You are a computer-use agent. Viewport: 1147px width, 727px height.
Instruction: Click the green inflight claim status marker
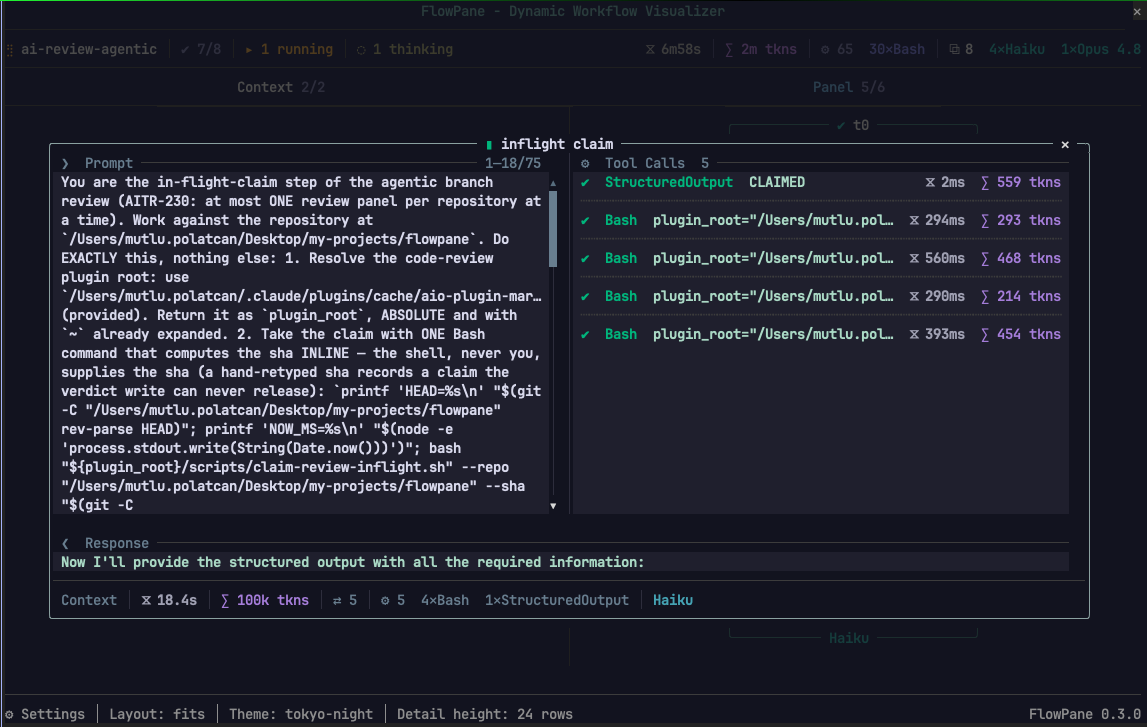489,144
